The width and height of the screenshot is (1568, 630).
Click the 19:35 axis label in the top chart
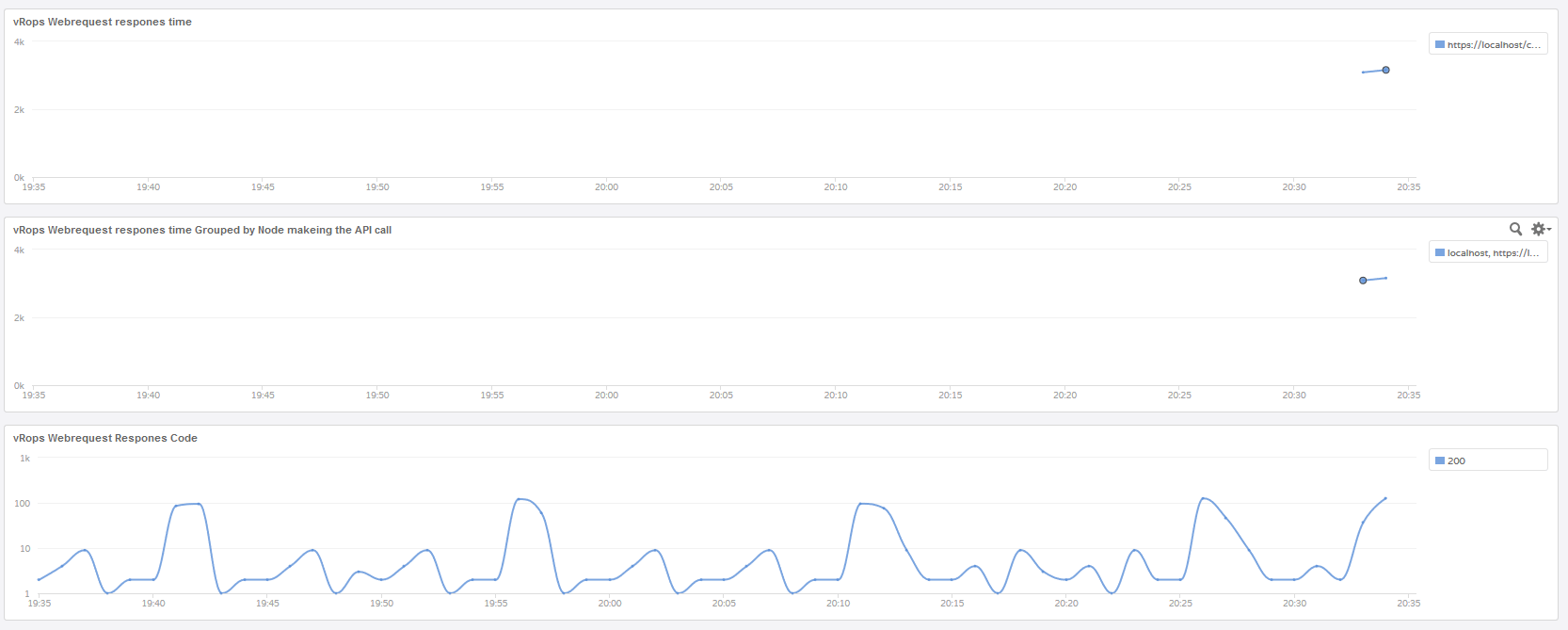click(34, 186)
